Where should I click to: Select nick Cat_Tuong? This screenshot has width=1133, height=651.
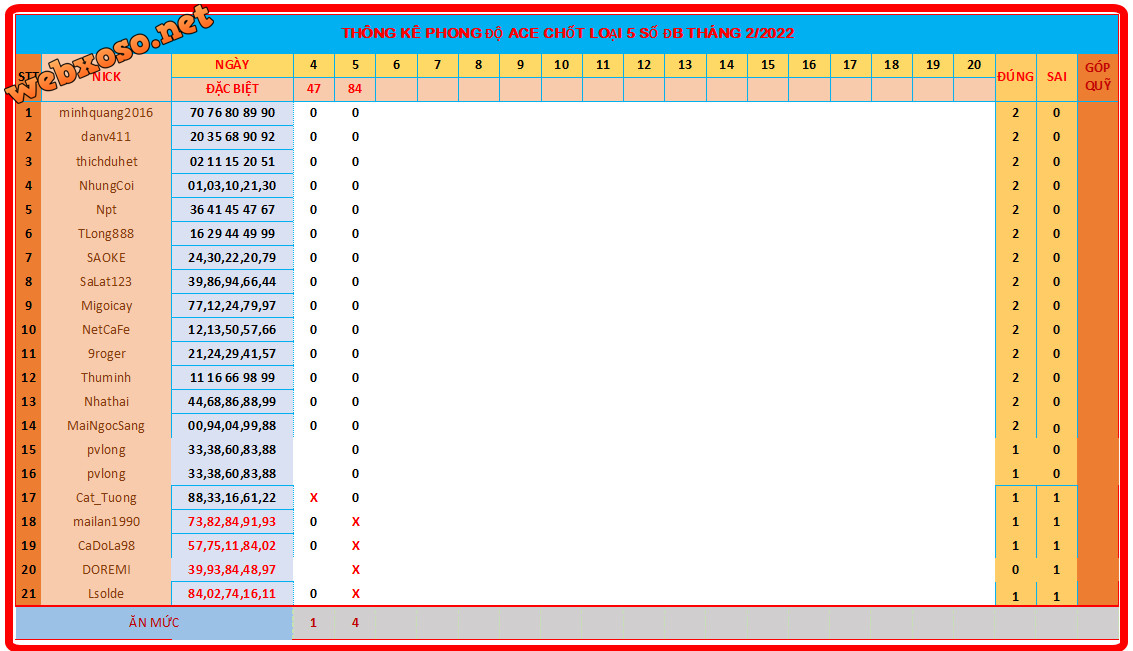tap(106, 498)
